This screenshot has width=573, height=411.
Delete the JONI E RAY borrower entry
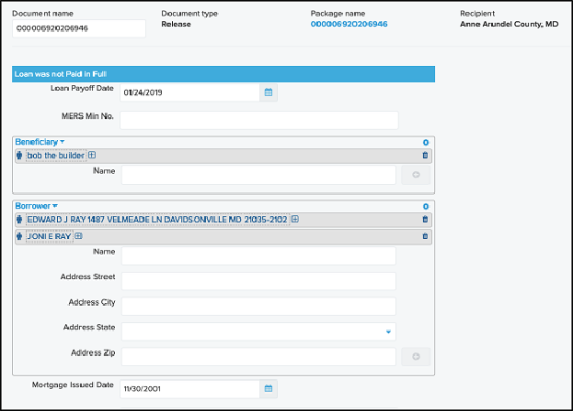pos(425,236)
